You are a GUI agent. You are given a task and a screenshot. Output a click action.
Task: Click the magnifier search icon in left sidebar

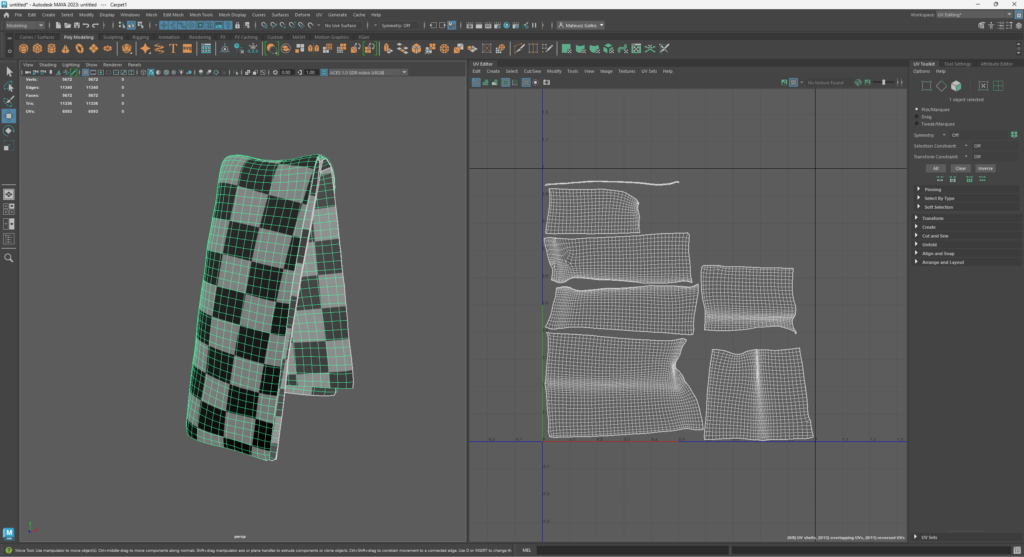[8, 258]
